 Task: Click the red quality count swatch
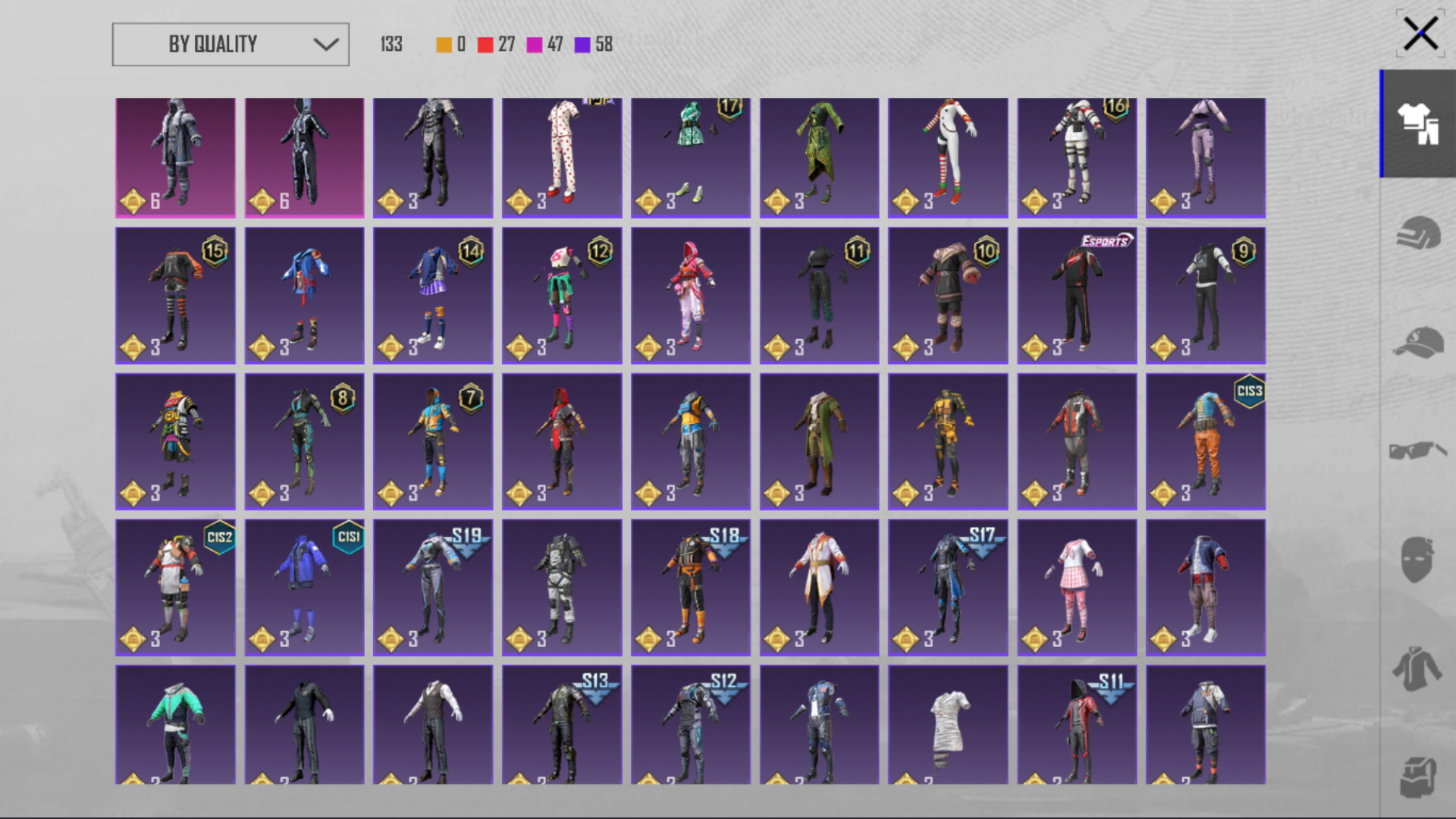[x=485, y=45]
